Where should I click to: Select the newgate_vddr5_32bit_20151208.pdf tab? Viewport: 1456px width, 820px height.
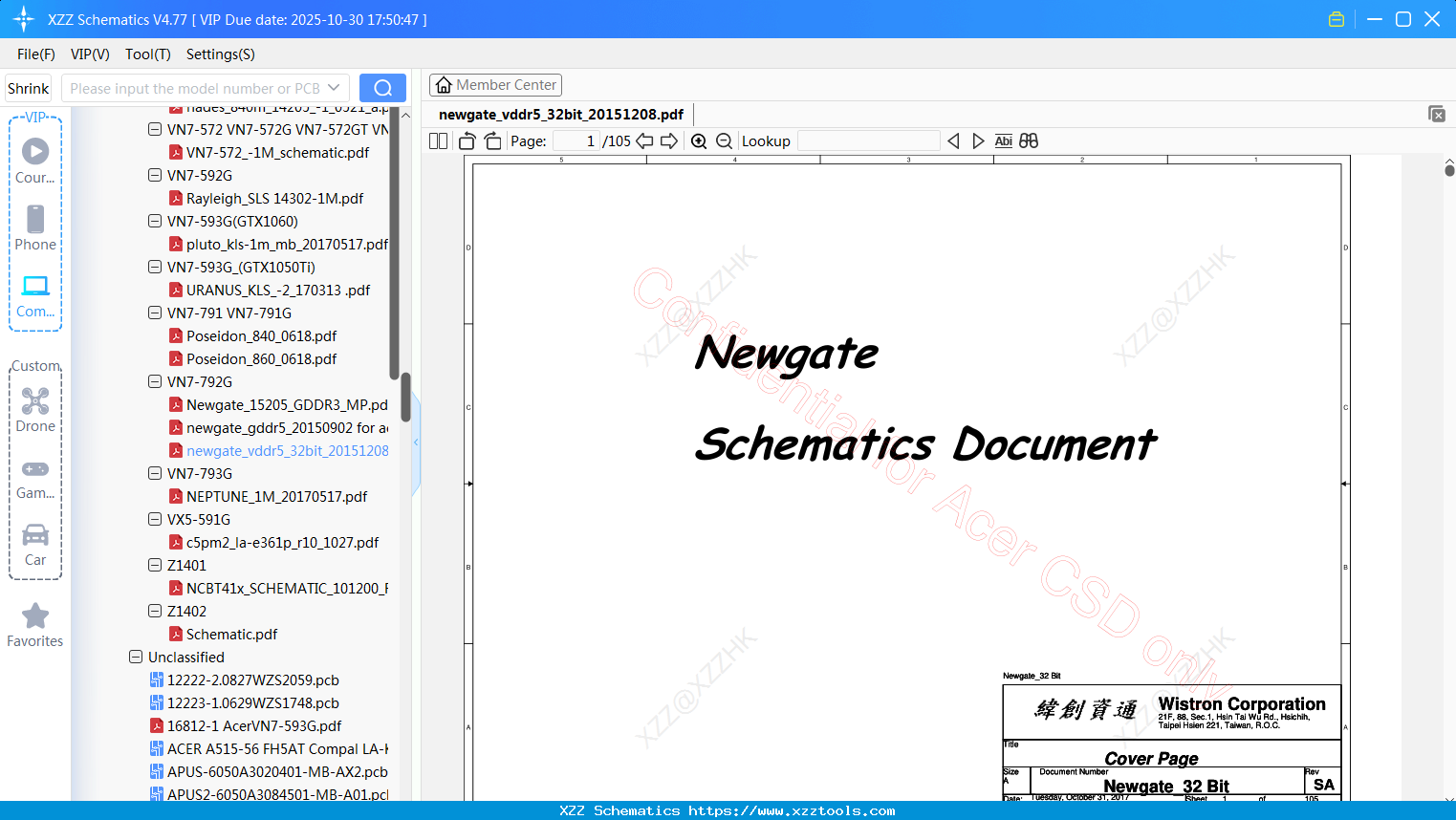(561, 115)
